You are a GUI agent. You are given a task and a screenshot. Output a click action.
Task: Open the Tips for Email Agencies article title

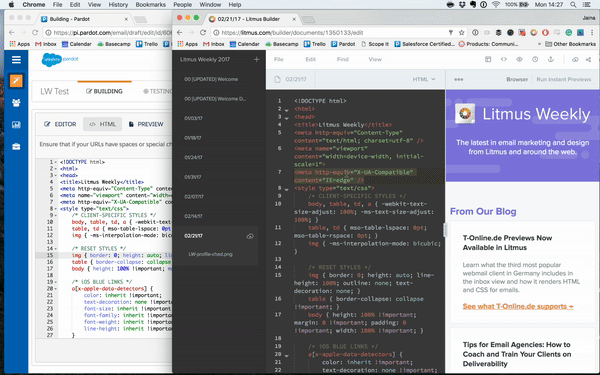click(517, 354)
